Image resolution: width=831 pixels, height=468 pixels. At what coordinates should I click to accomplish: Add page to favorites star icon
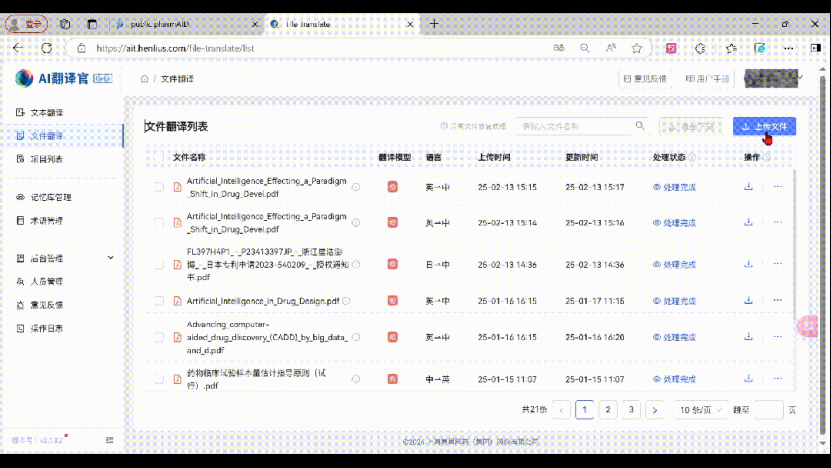pyautogui.click(x=636, y=48)
